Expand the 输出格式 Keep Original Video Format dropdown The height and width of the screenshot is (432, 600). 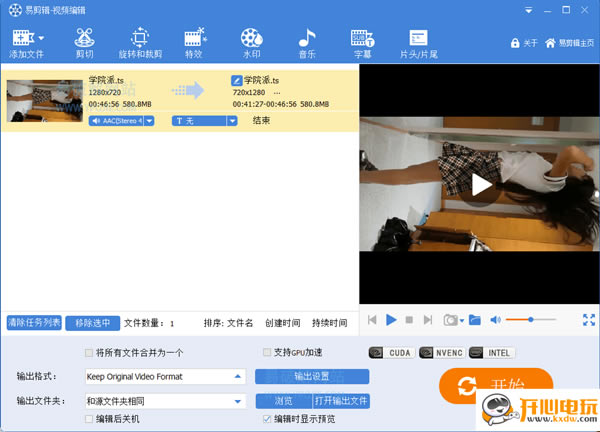(x=238, y=377)
